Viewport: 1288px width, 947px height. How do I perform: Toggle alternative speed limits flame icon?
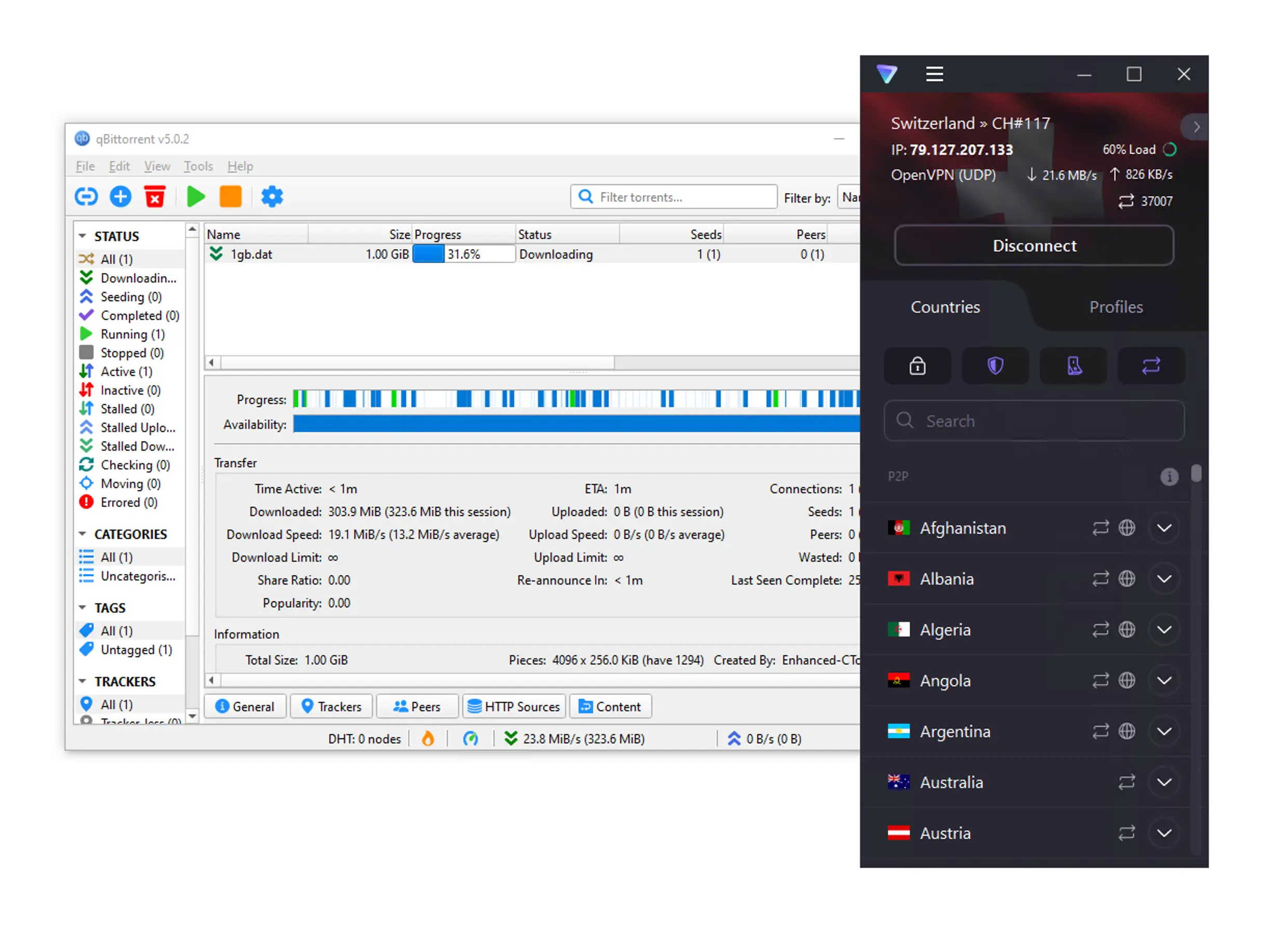pos(428,738)
